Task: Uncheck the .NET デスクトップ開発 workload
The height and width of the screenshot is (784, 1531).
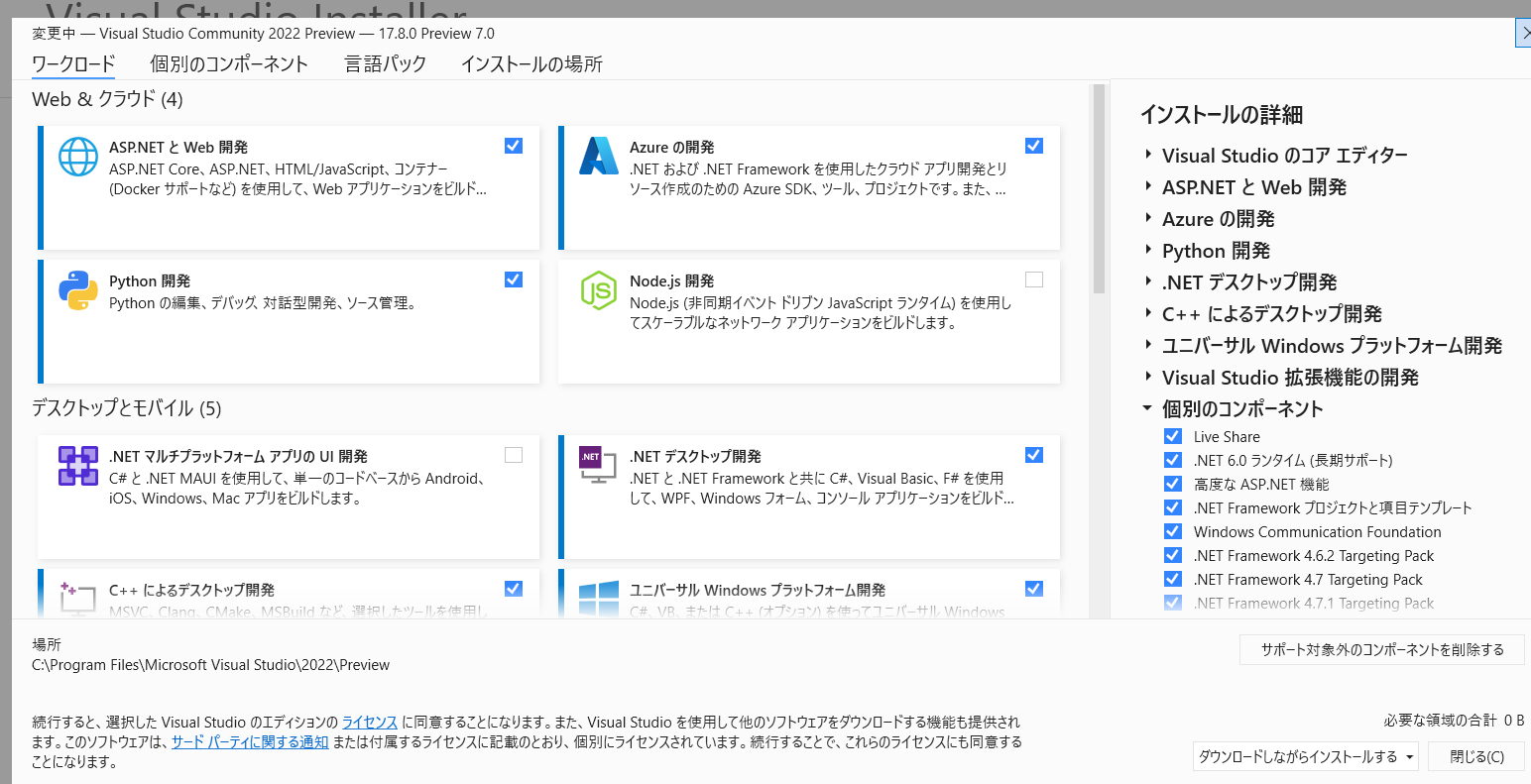Action: pos(1034,455)
